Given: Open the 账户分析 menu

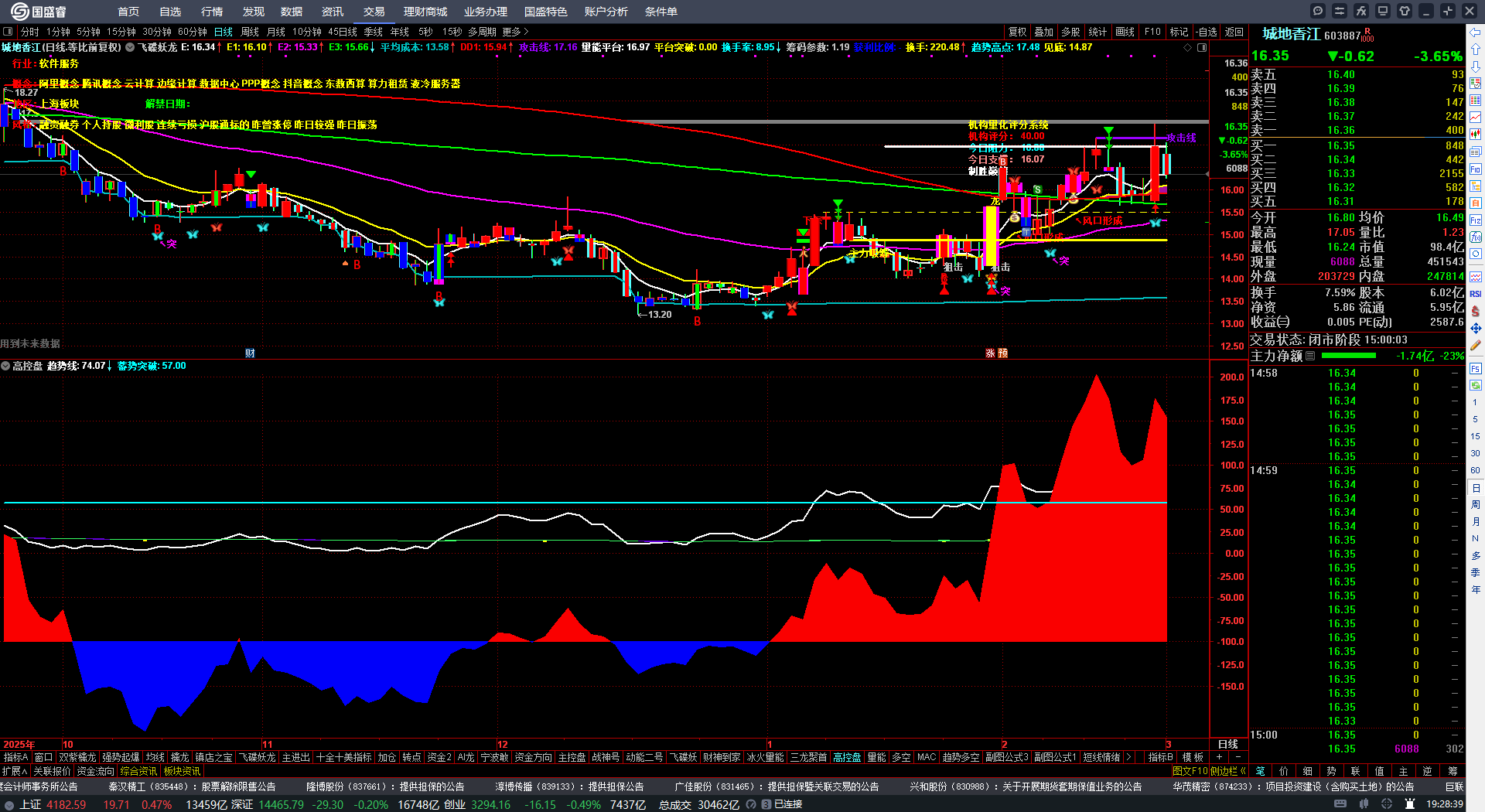Looking at the screenshot, I should pyautogui.click(x=606, y=12).
